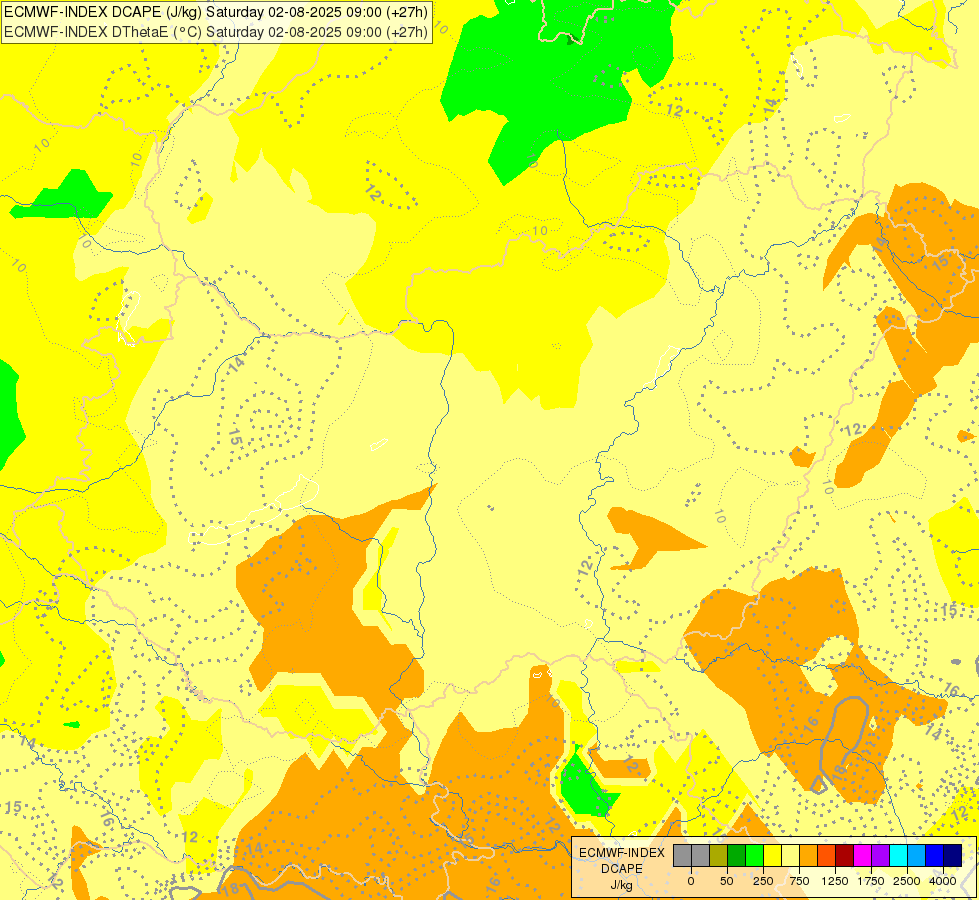Screen dimensions: 979x900
Task: Click the legend value label 1250
Action: point(835,881)
